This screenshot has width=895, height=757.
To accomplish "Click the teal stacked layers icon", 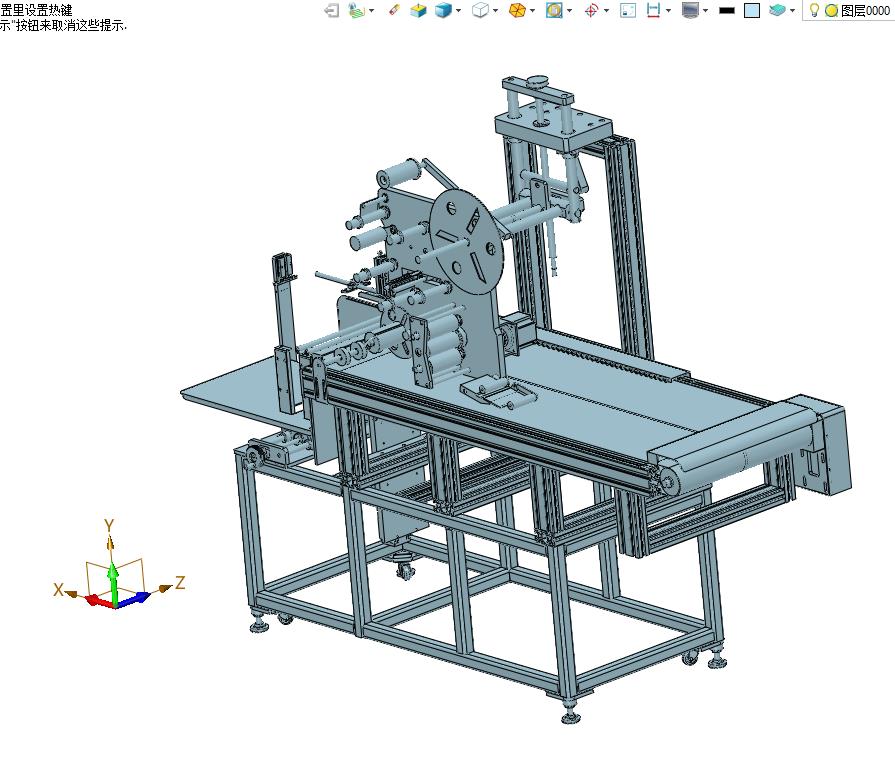I will point(777,10).
